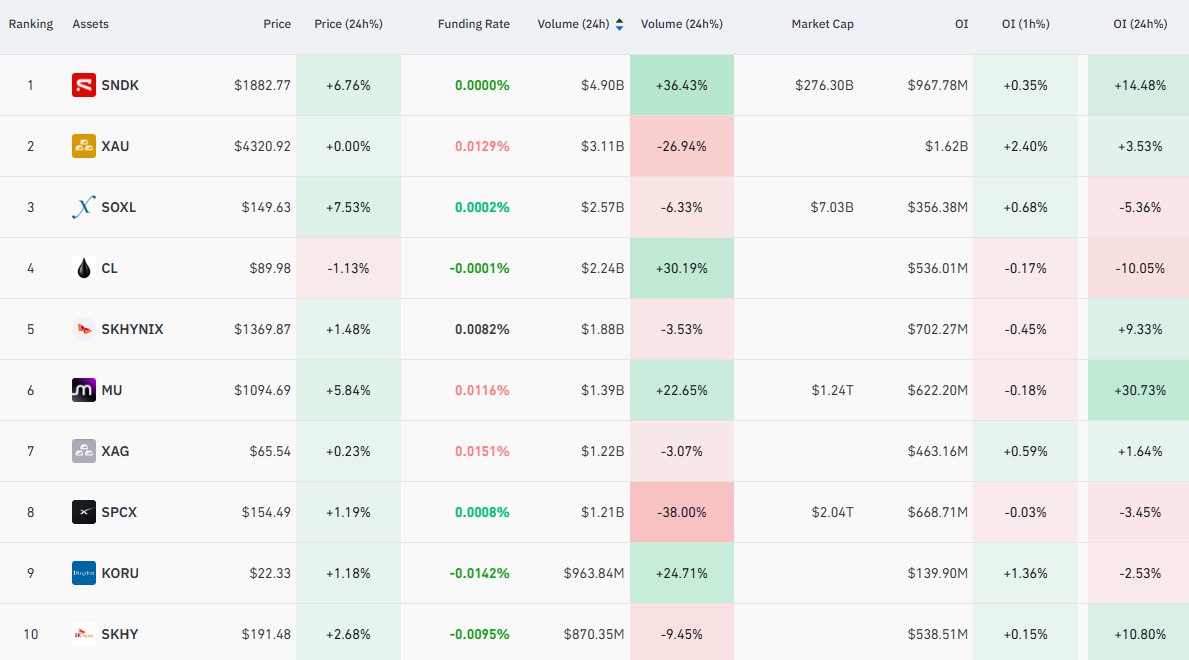Click the SOXL blue X logo
1189x660 pixels.
[x=83, y=207]
